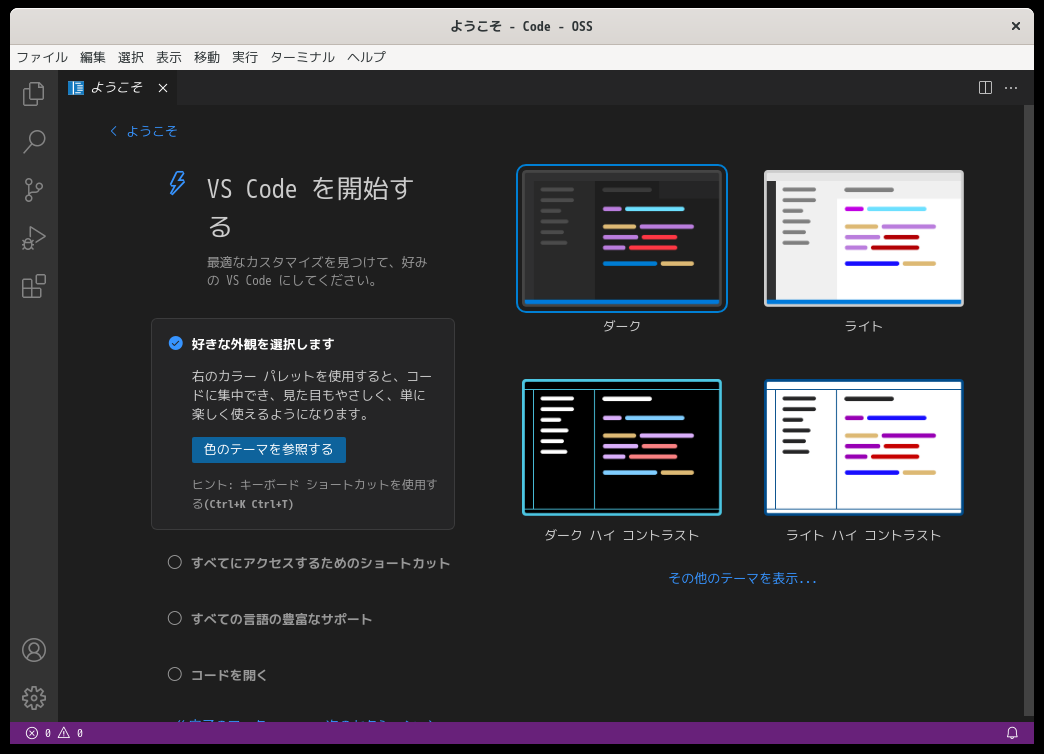Open the 編集 menu
Screen dimensions: 1044x754
coord(93,57)
